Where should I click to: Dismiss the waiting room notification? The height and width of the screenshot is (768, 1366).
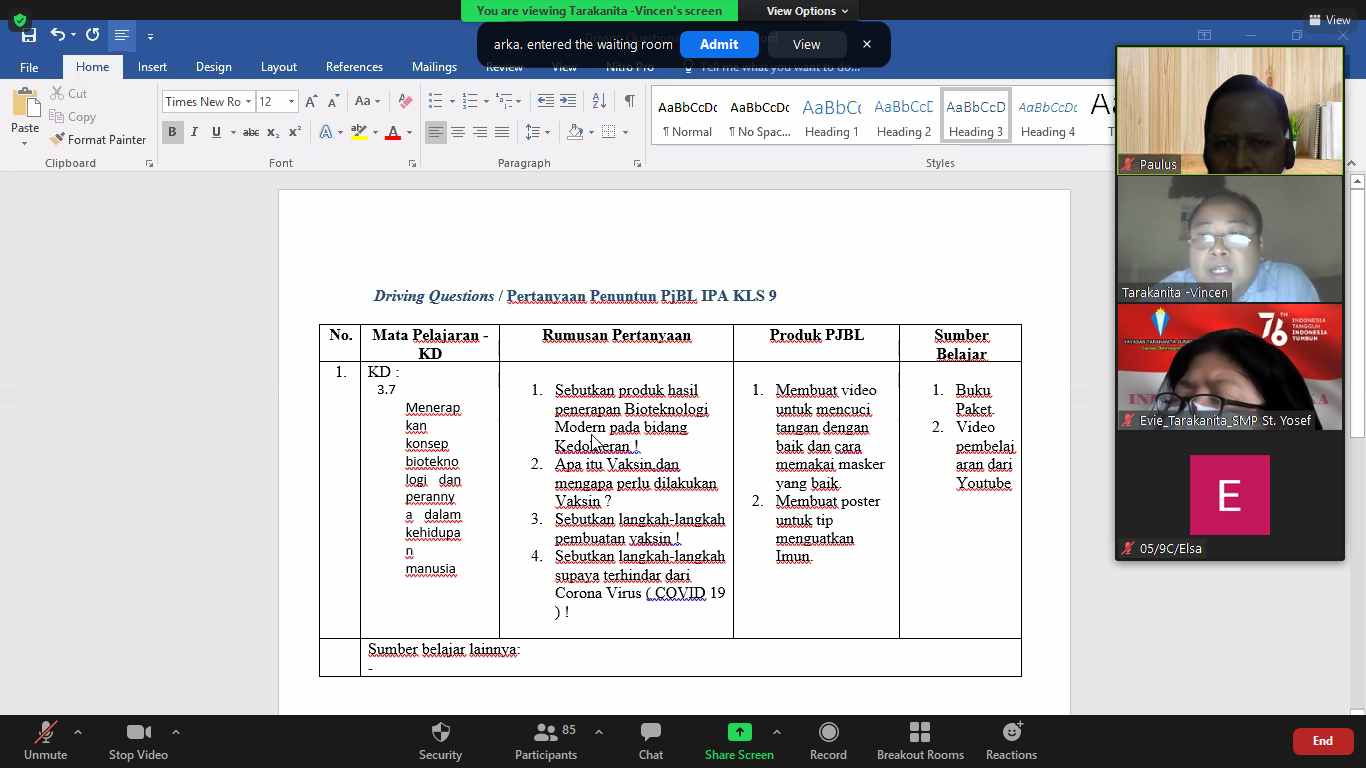coord(867,44)
